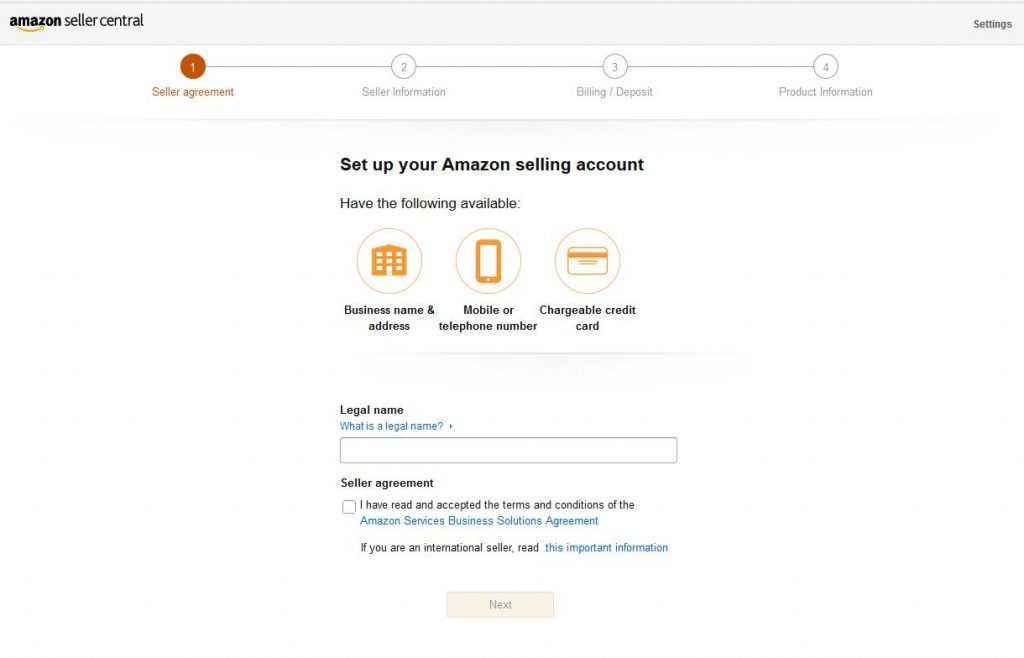
Task: Select step 4 circle in progress bar
Action: pyautogui.click(x=826, y=67)
